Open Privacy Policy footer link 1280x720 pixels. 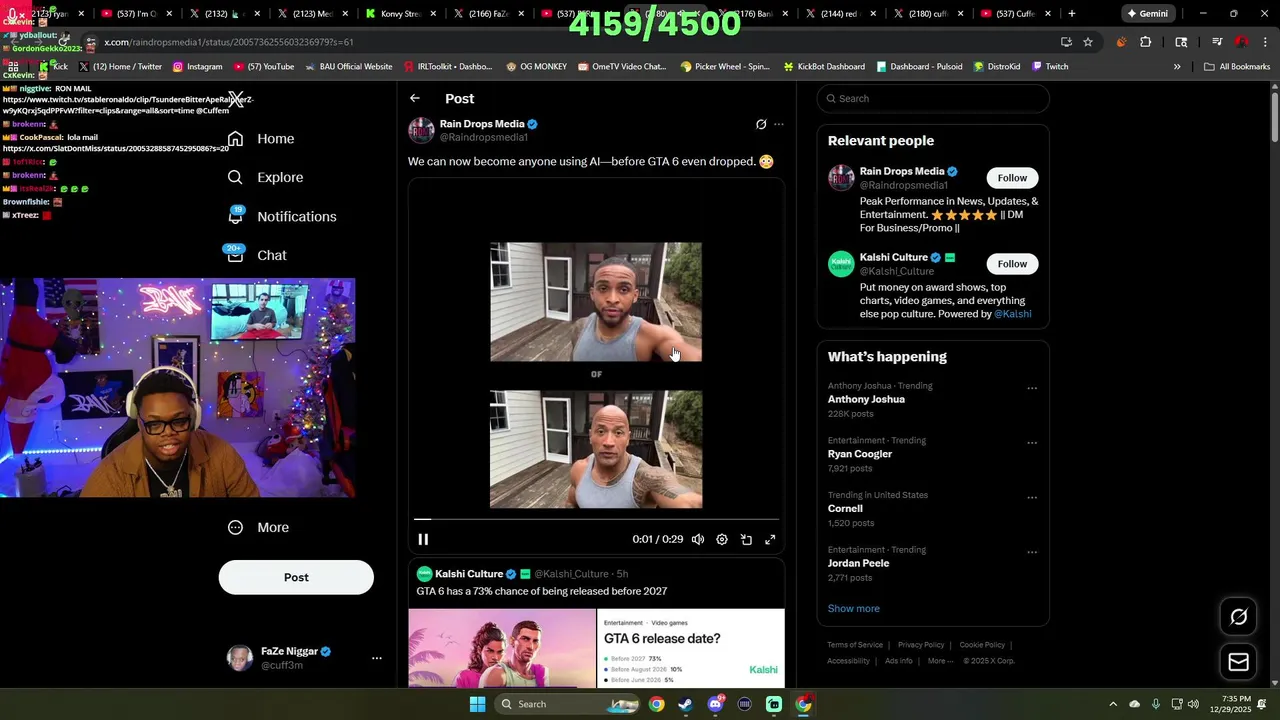click(x=921, y=645)
